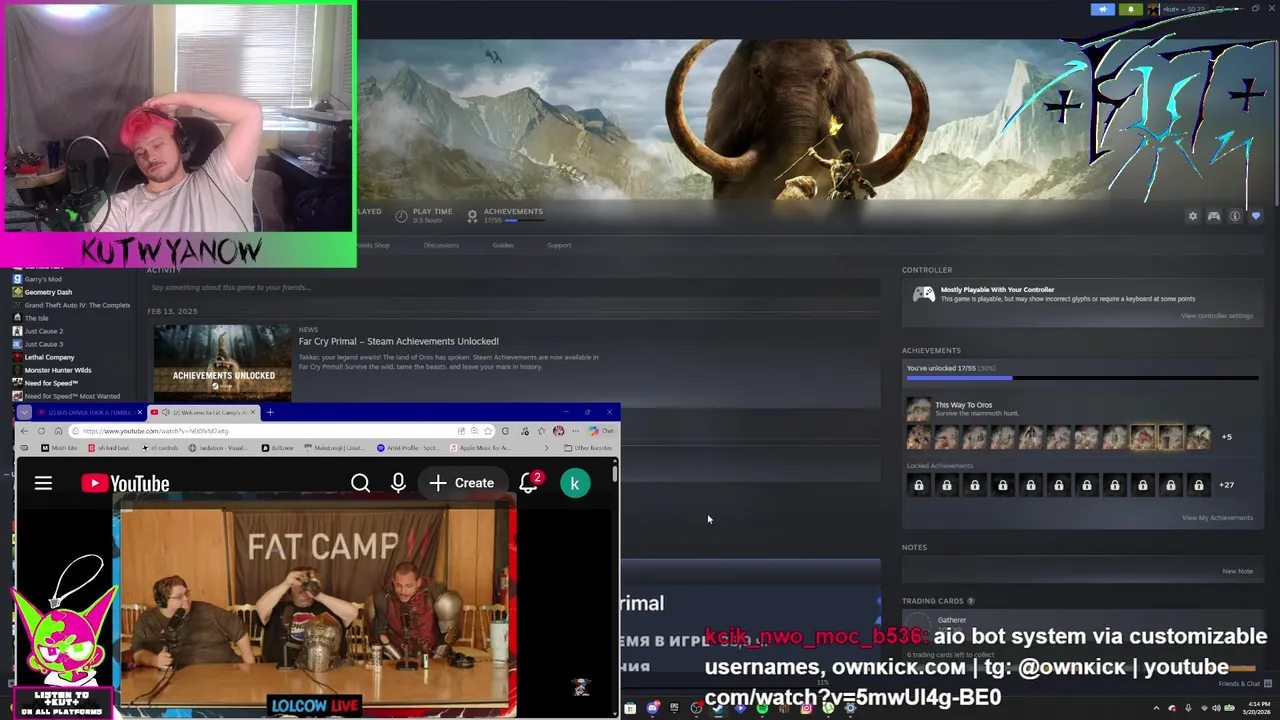Select Geometry Dash in library list
The width and height of the screenshot is (1280, 720).
47,292
